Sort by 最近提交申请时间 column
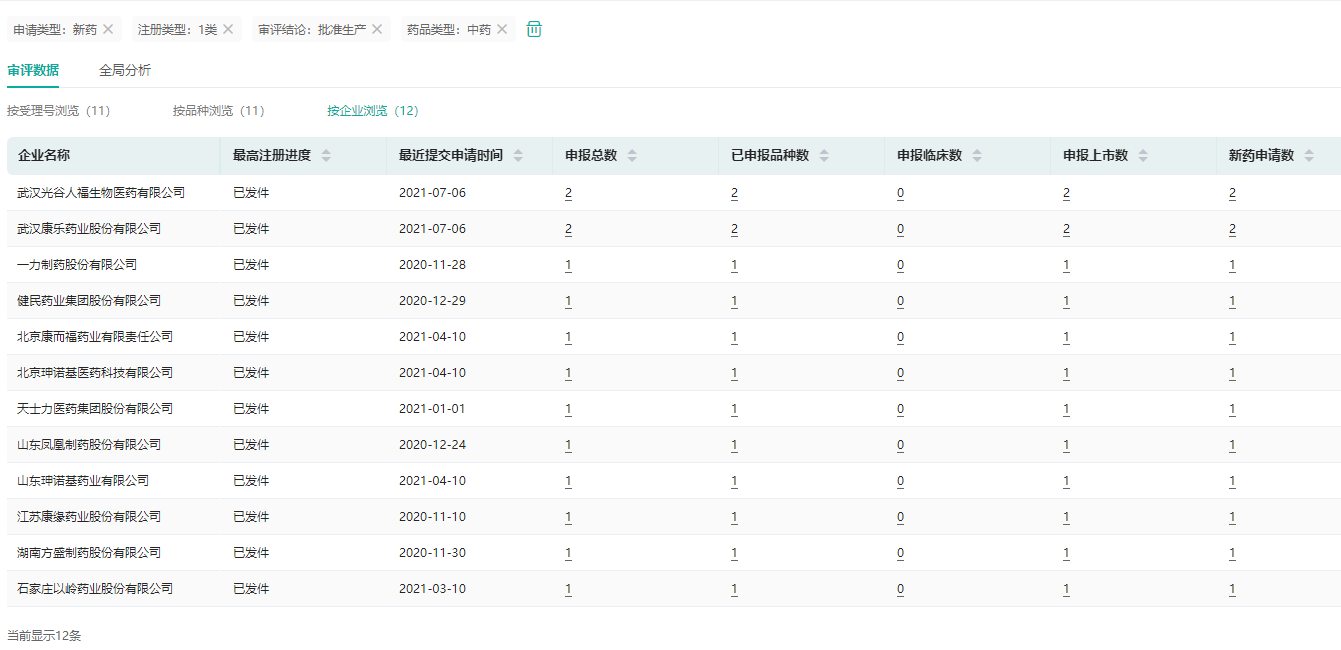Screen dimensions: 1341x650 point(518,156)
